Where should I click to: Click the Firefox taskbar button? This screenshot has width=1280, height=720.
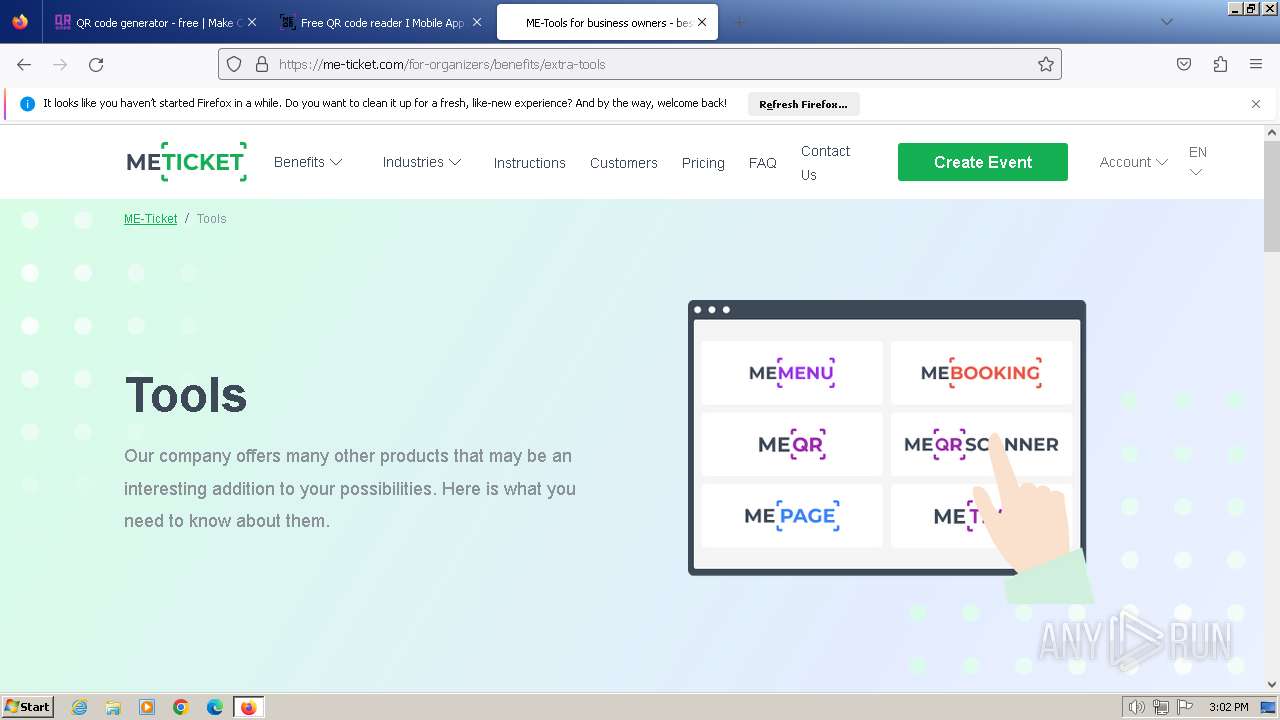click(x=248, y=707)
